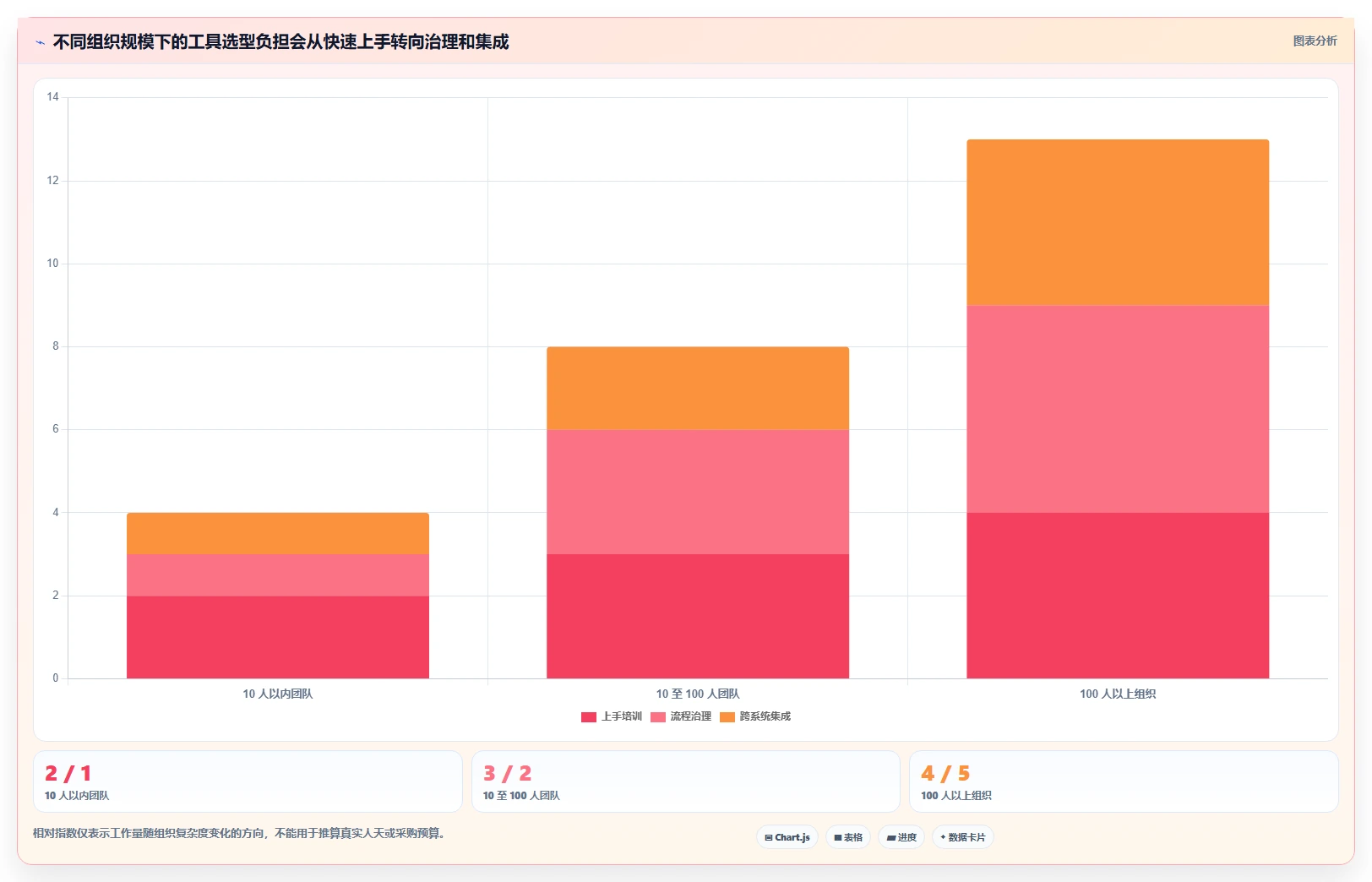Select the 跨系统集成 segment of 10 至 100 人团队 bar
Viewport: 1372px width, 882px height.
pos(698,388)
